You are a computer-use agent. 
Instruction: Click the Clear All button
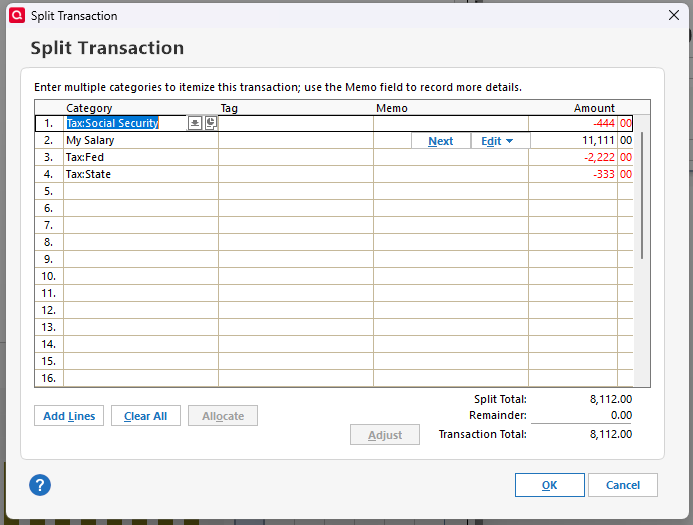pyautogui.click(x=145, y=416)
